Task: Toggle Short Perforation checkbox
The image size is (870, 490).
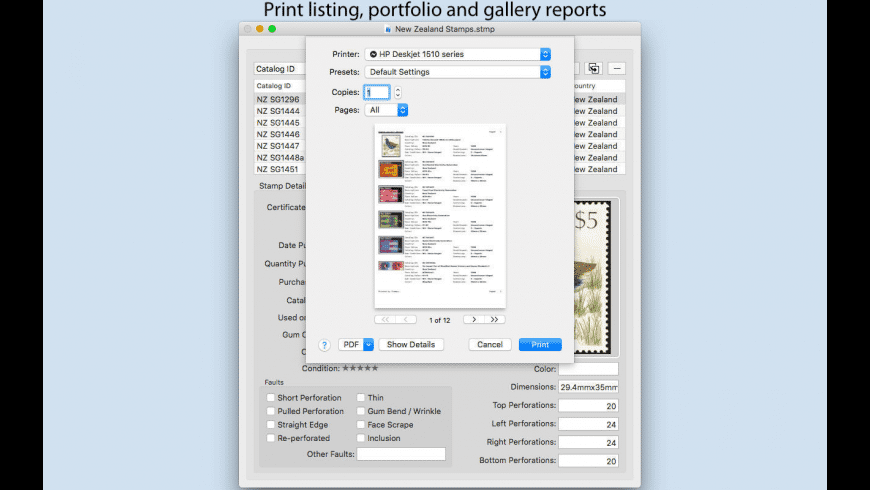Action: tap(271, 397)
